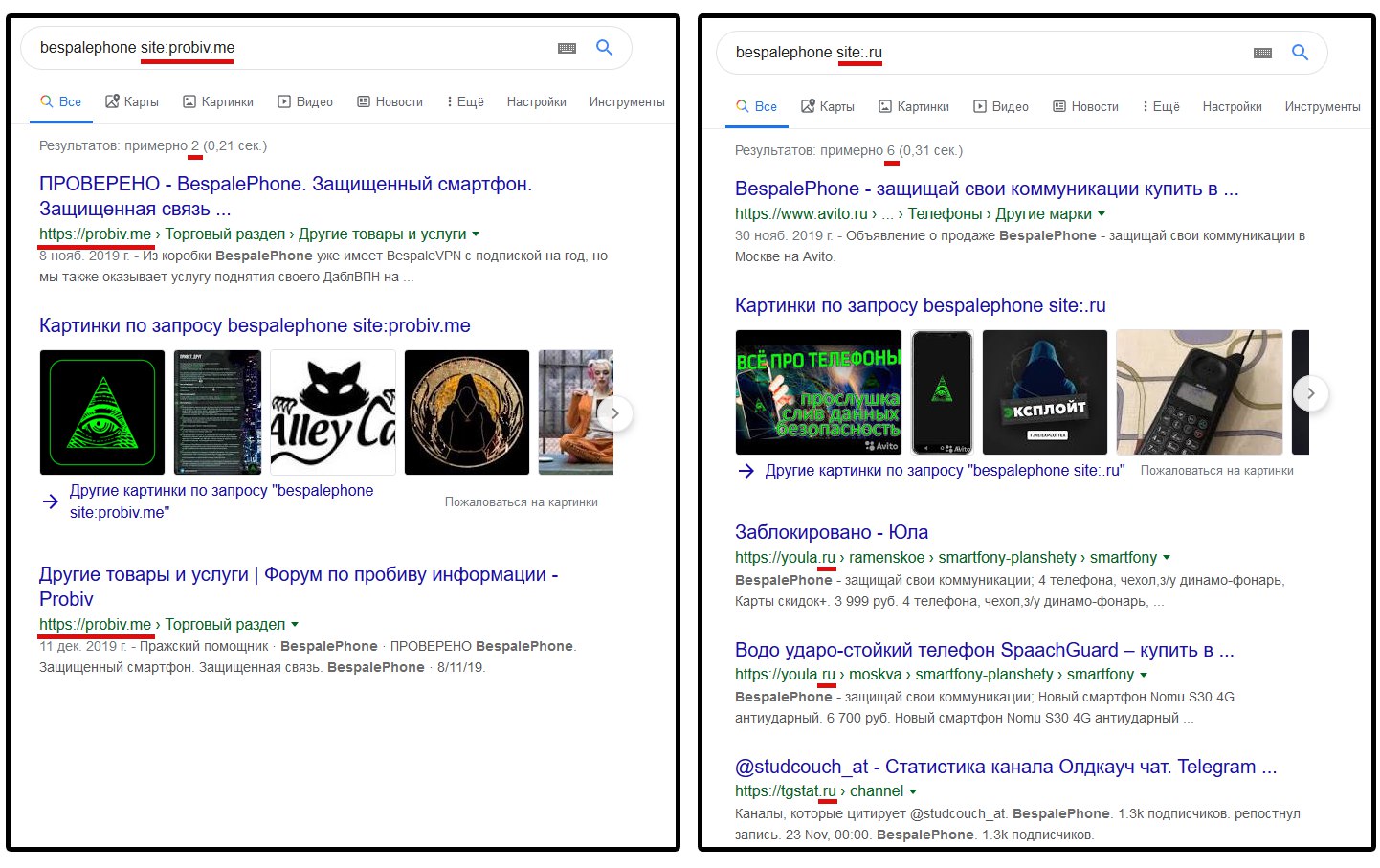Click Пожаловаться на картинки in the left window
The image size is (1380, 868).
click(522, 501)
